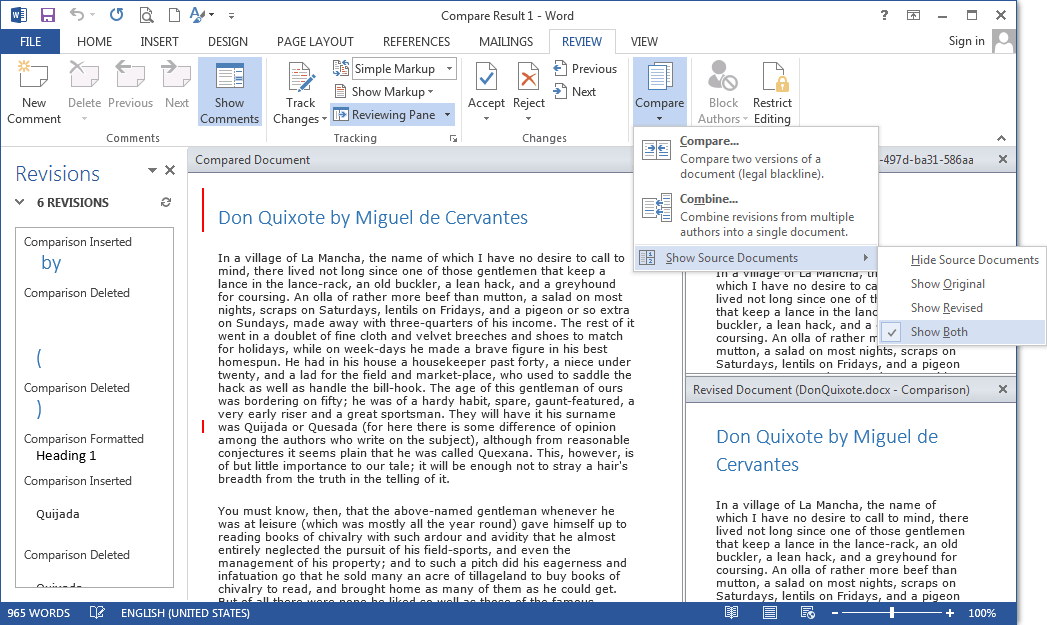Open the Tracking group dialog launcher
Screen dimensions: 1047x625
453,138
